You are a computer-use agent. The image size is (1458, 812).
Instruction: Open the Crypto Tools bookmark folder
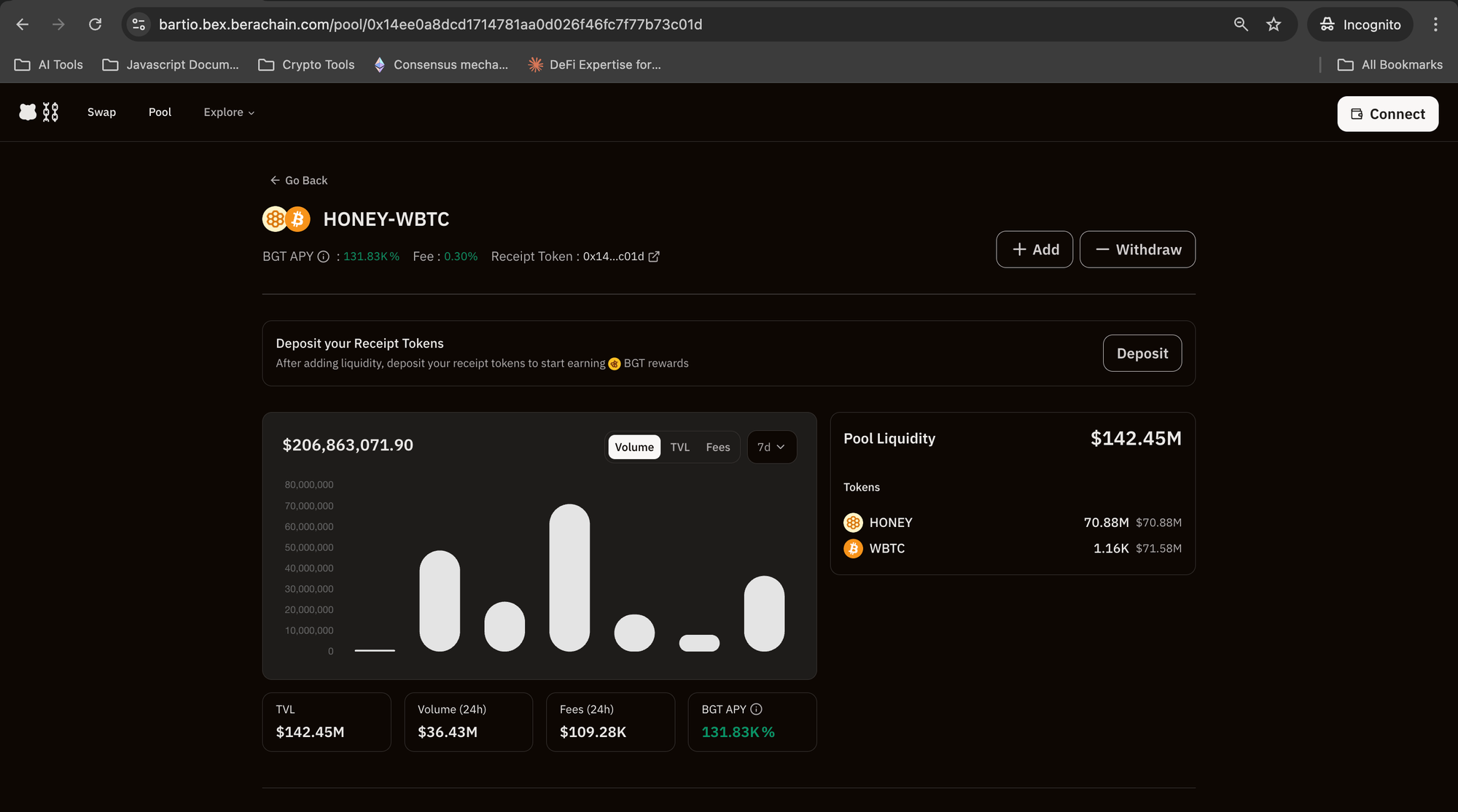point(306,65)
